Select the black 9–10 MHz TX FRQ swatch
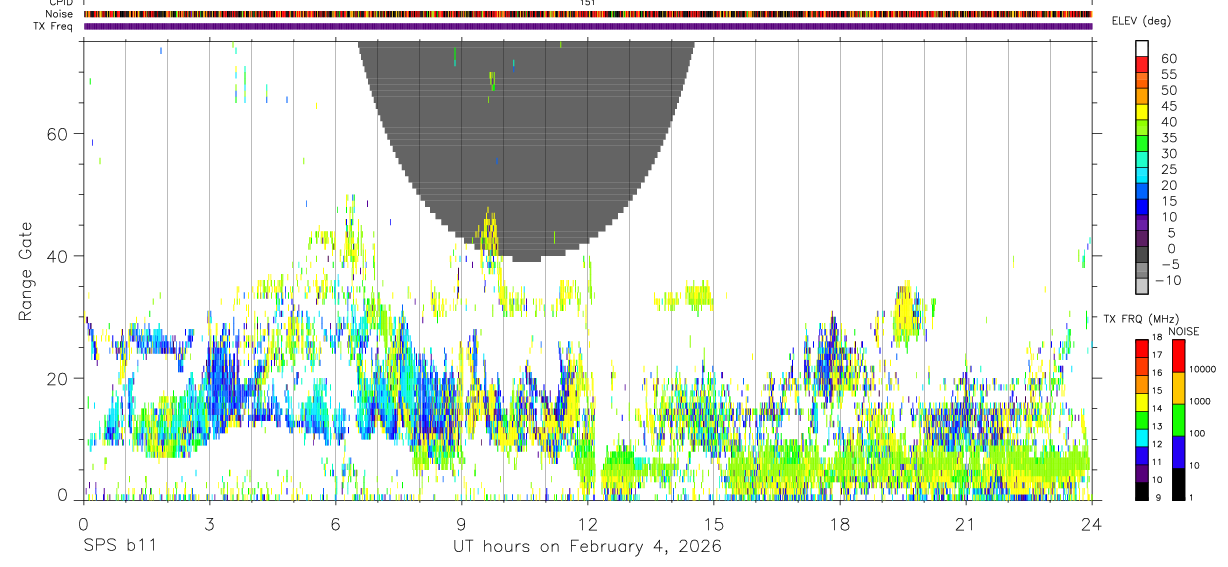 (1142, 491)
